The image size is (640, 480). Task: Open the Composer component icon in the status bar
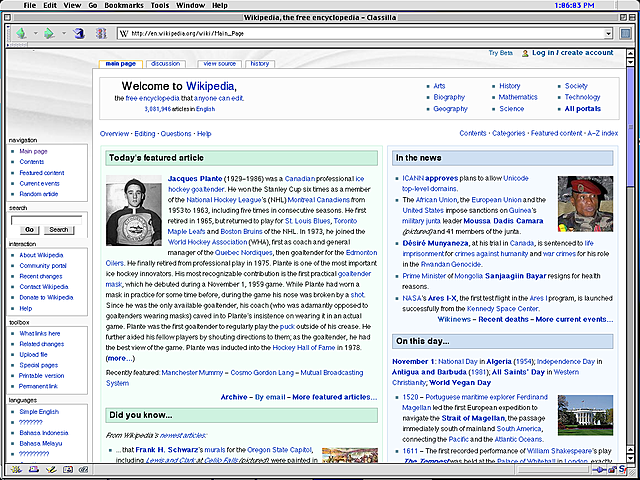[x=51, y=469]
